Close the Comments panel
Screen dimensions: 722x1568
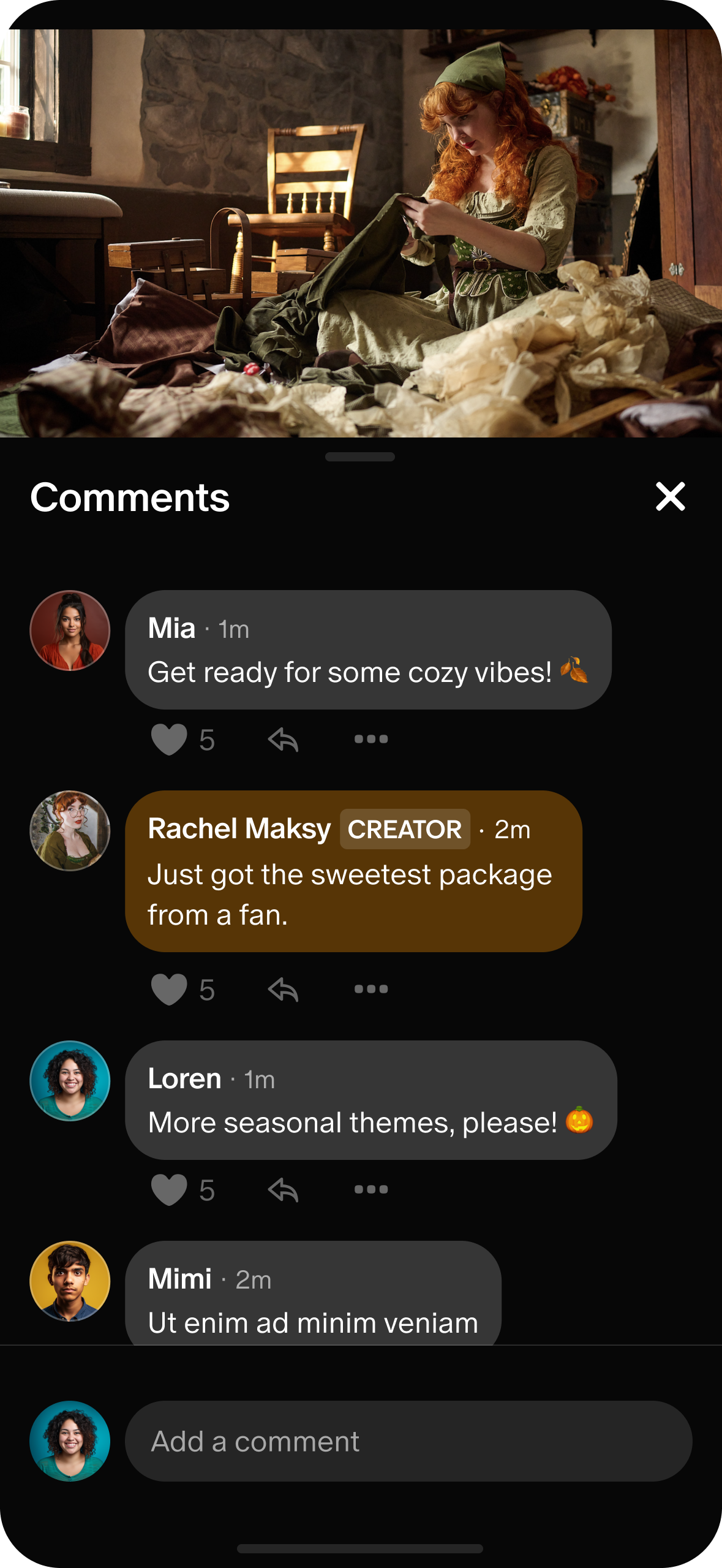(670, 496)
